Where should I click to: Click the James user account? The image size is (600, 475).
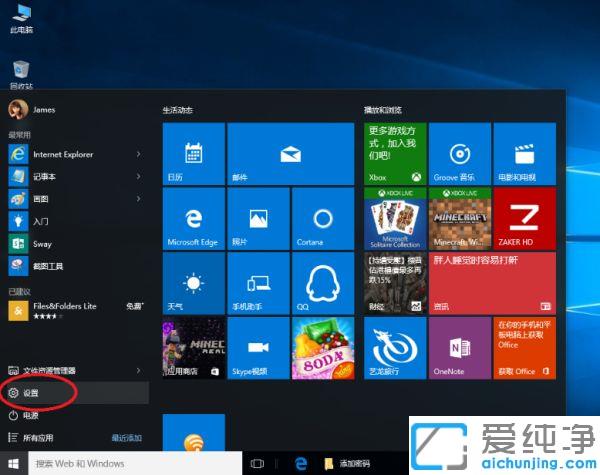point(32,109)
